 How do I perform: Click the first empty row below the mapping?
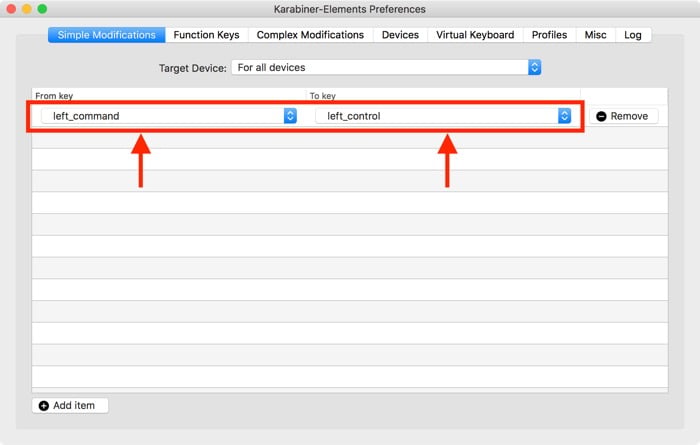(x=350, y=137)
